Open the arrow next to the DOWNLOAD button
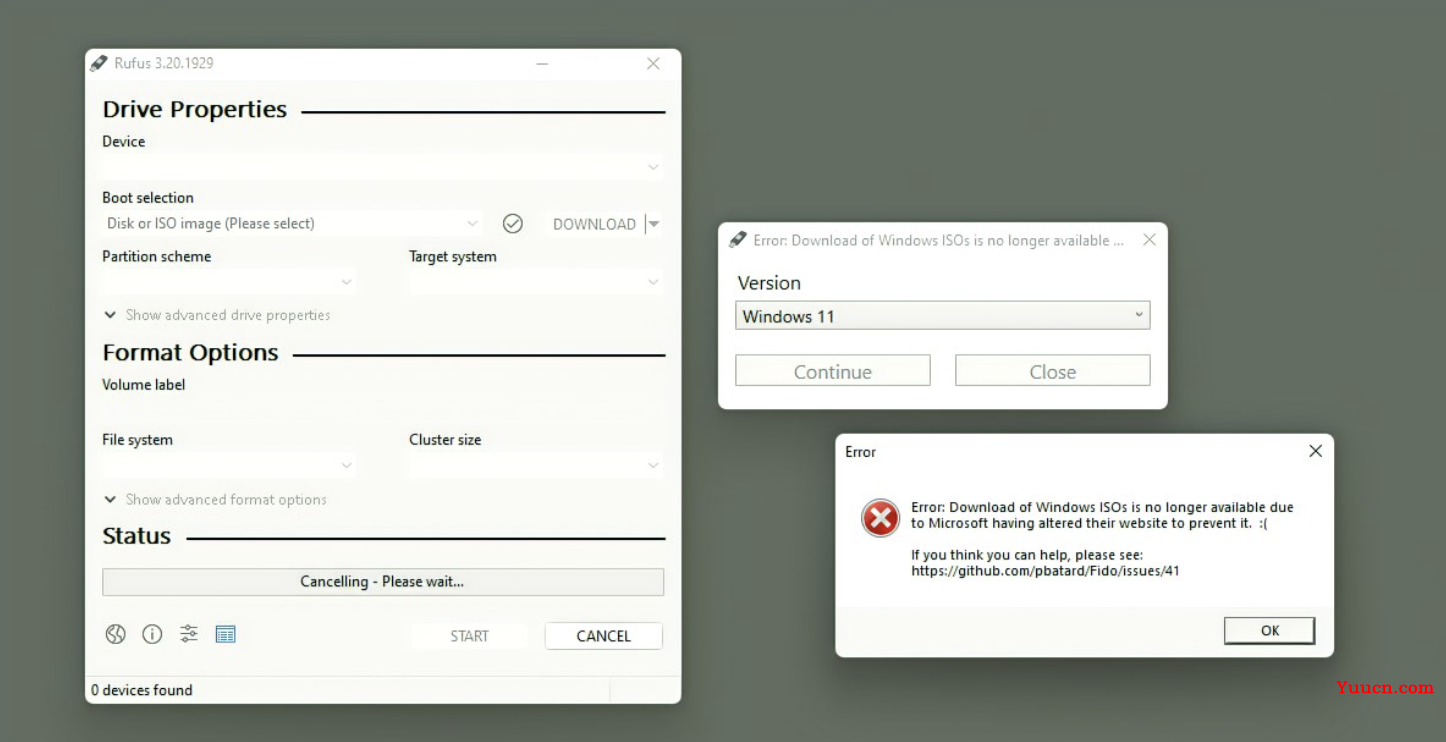The image size is (1446, 742). 653,224
